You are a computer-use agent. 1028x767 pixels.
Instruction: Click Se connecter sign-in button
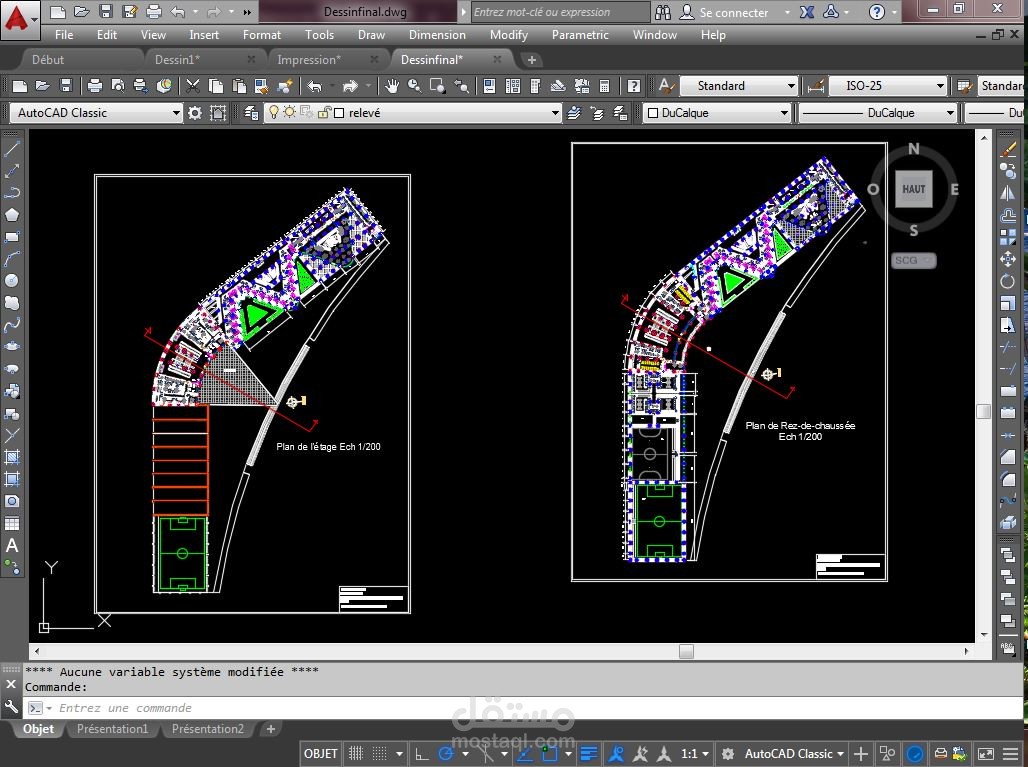[x=734, y=12]
